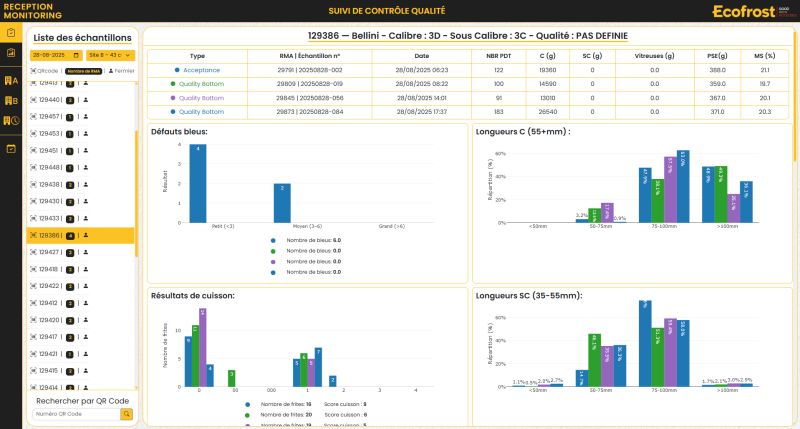This screenshot has height=429, width=800.
Task: Click the Acceptance type link
Action: [200, 70]
